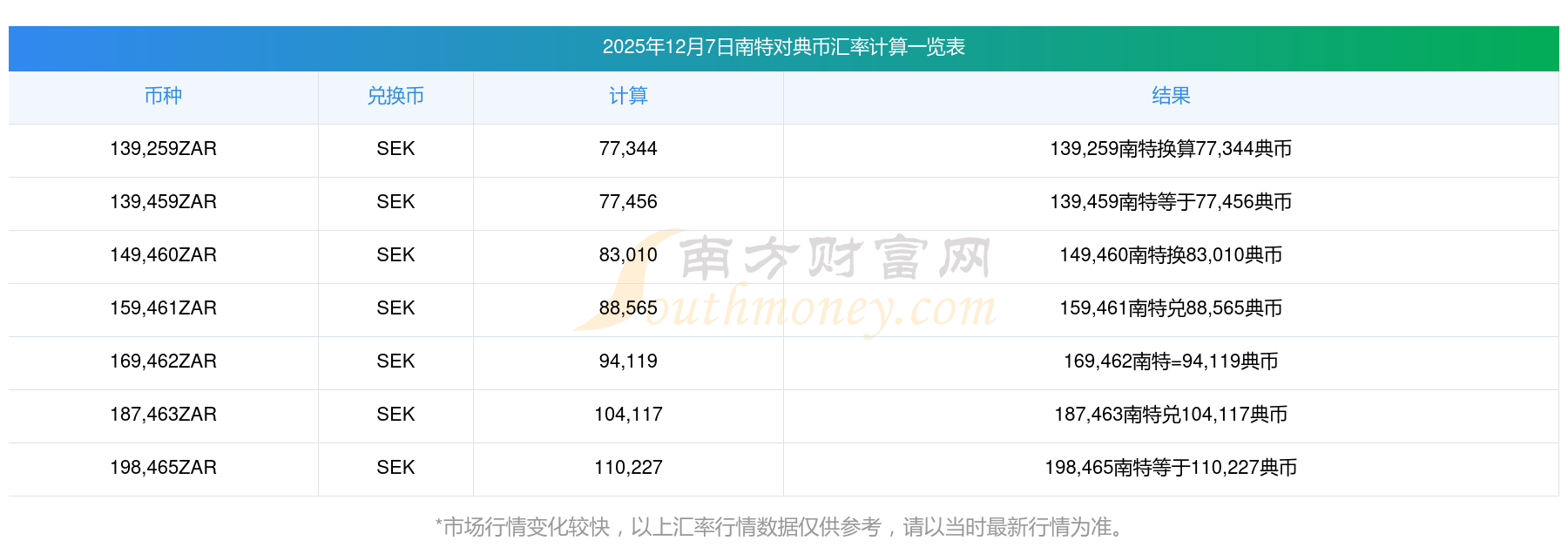Click the calculated value 94,119
This screenshot has height=554, width=1568.
(628, 361)
